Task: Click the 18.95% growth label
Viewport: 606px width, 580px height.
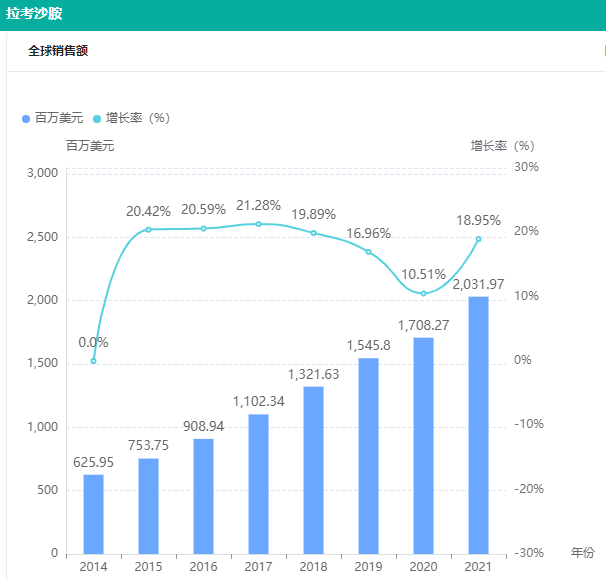Action: pos(478,220)
